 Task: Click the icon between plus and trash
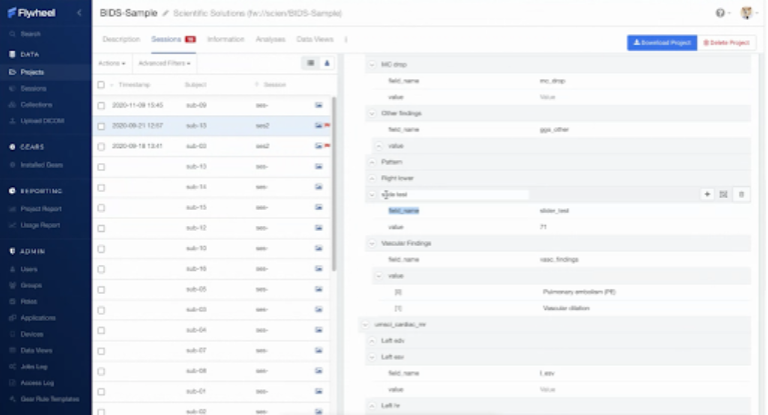point(723,194)
